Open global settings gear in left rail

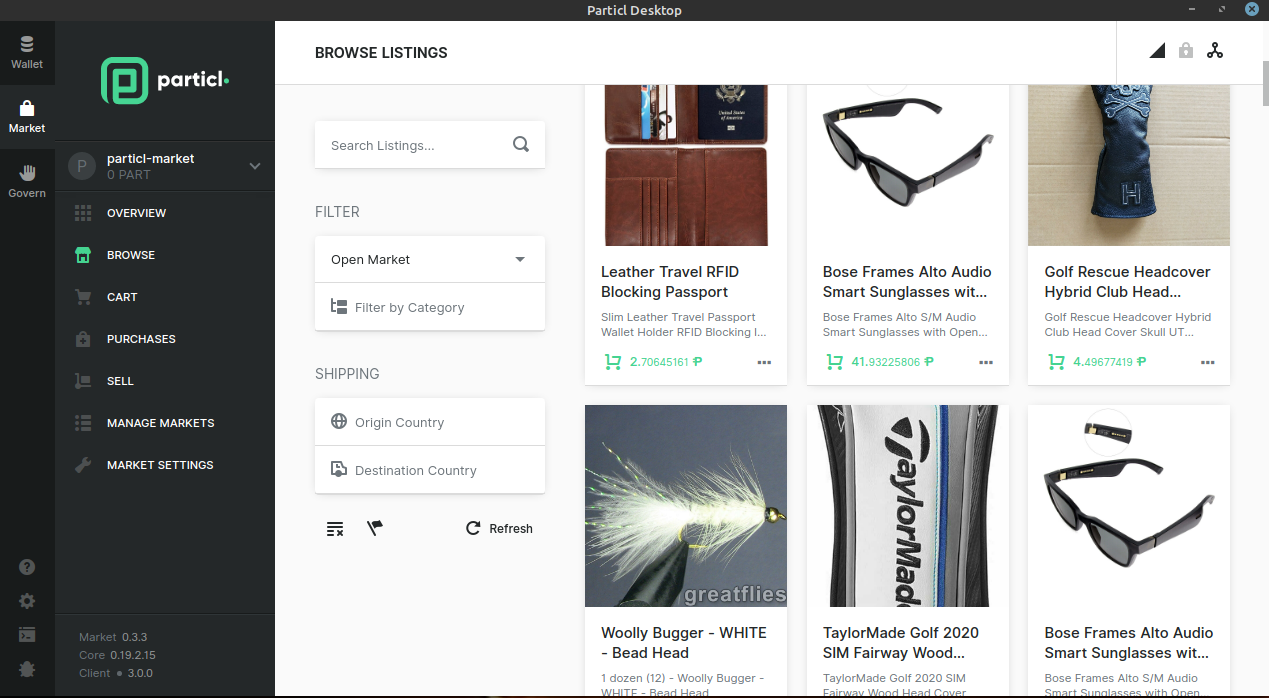(27, 601)
